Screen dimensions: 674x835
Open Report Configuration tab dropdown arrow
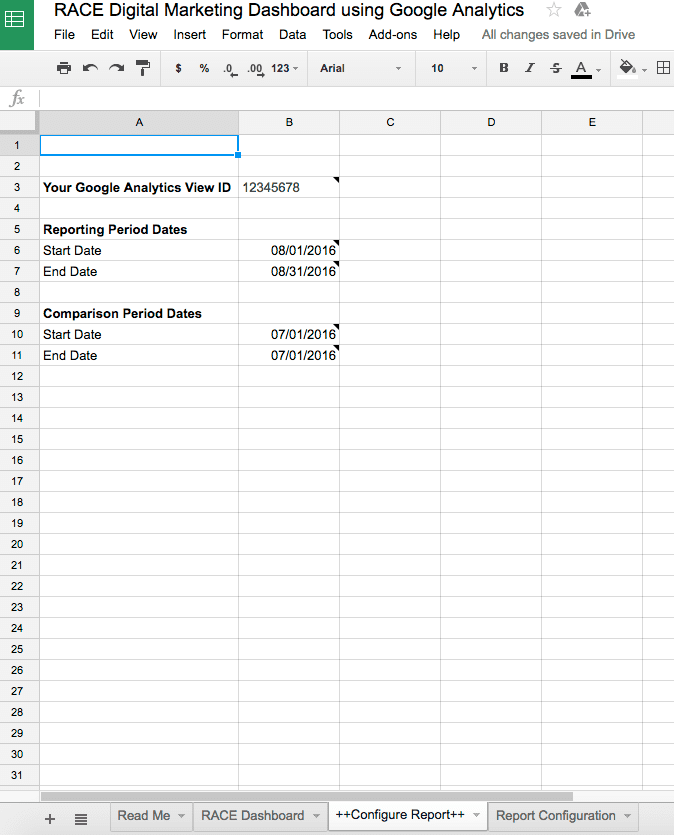pos(628,816)
